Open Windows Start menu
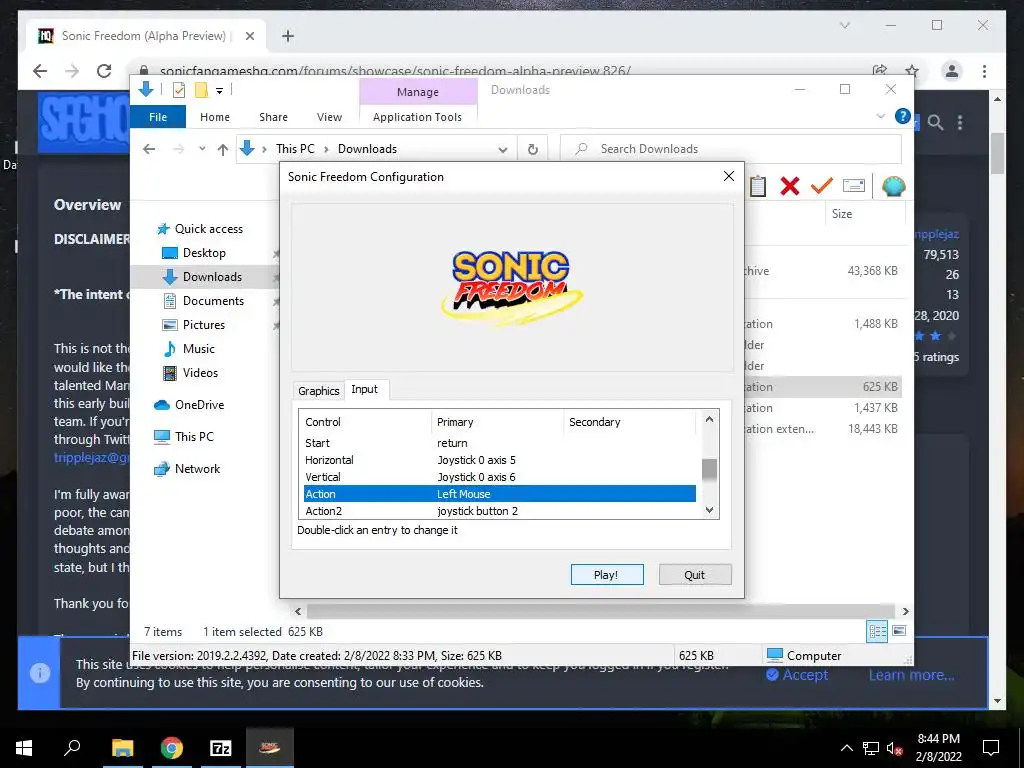Viewport: 1024px width, 768px height. tap(24, 748)
